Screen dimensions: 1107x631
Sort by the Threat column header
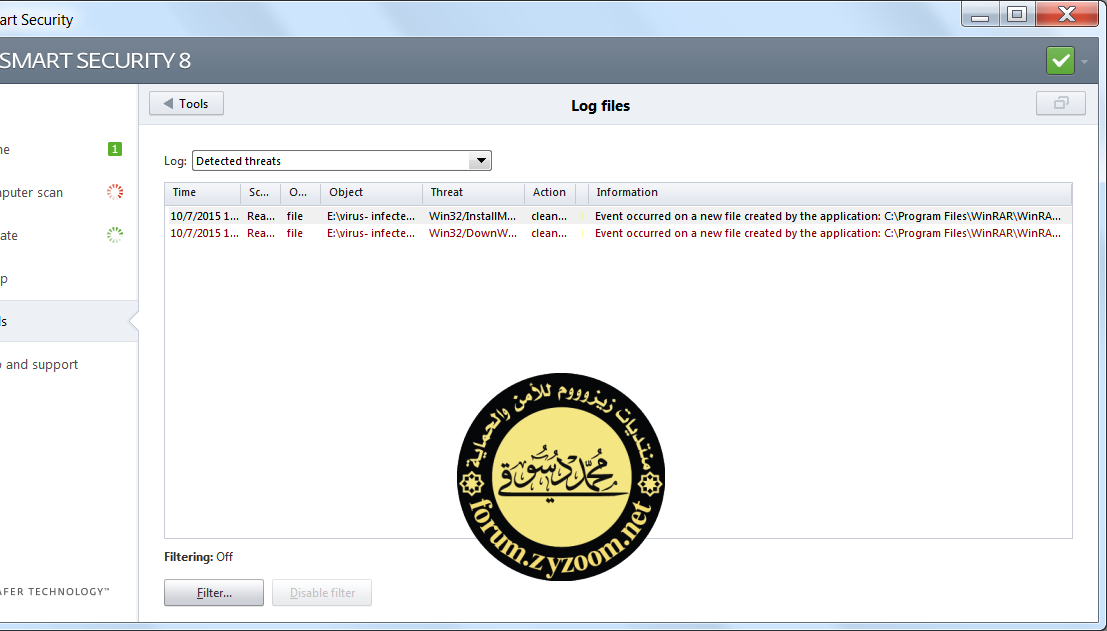[x=473, y=192]
